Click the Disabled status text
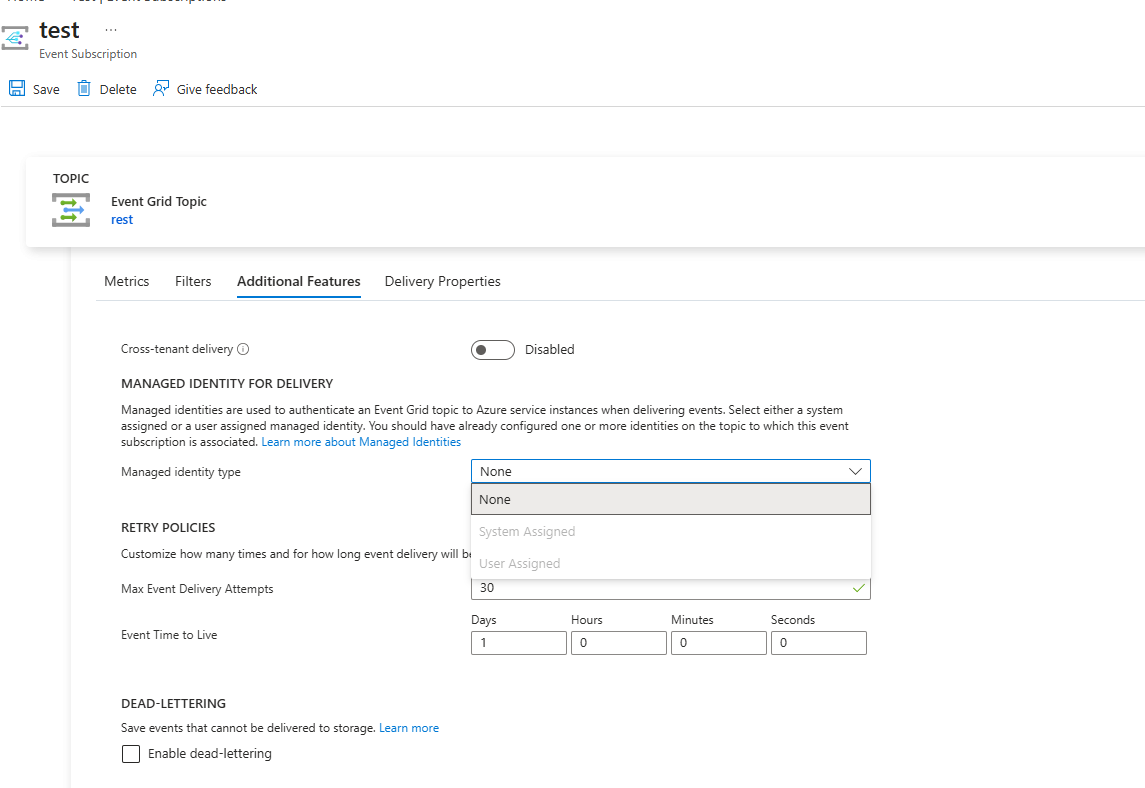Image resolution: width=1145 pixels, height=788 pixels. (549, 350)
